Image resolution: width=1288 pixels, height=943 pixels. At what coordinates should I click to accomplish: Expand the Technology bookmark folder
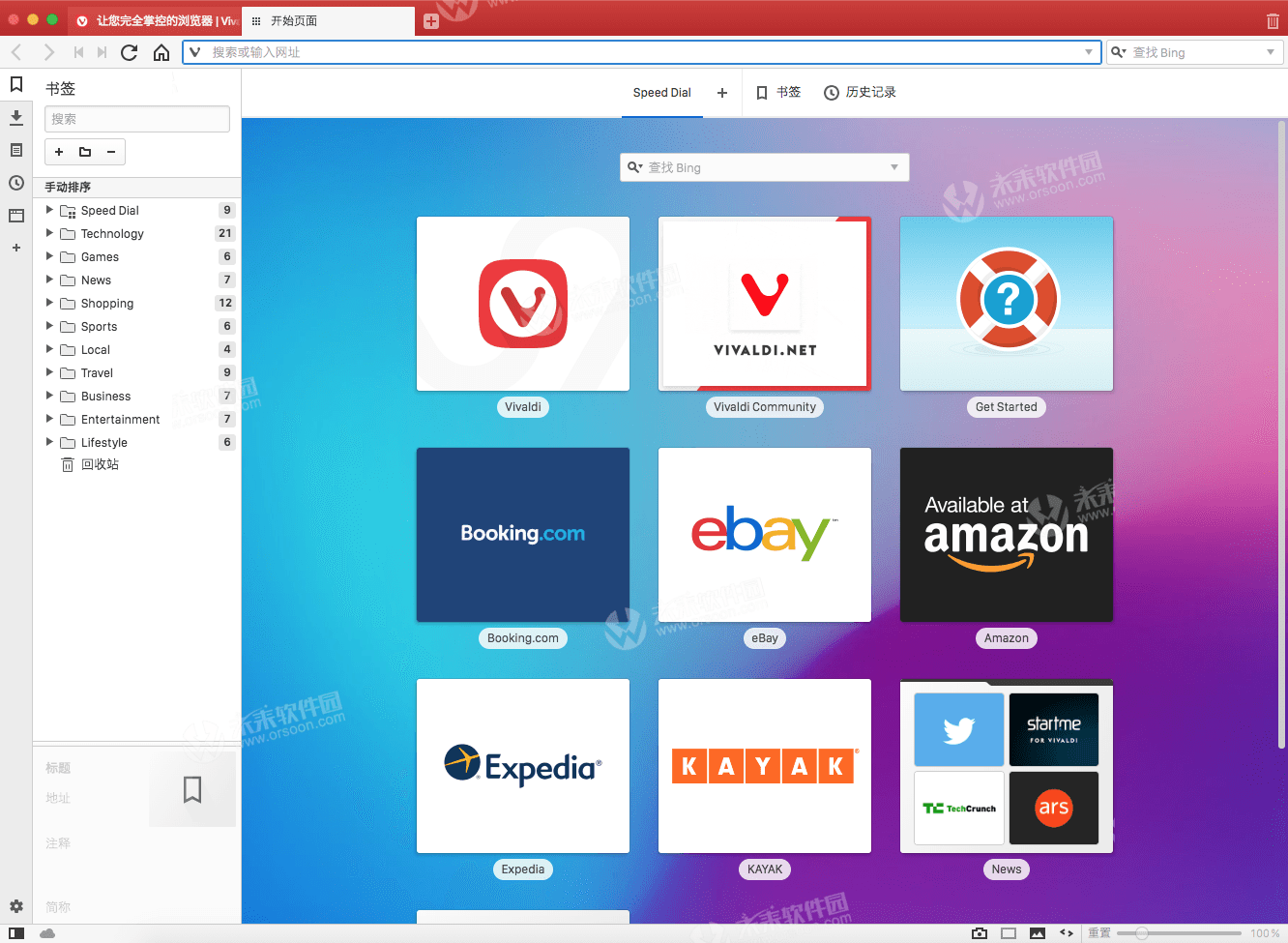coord(49,233)
